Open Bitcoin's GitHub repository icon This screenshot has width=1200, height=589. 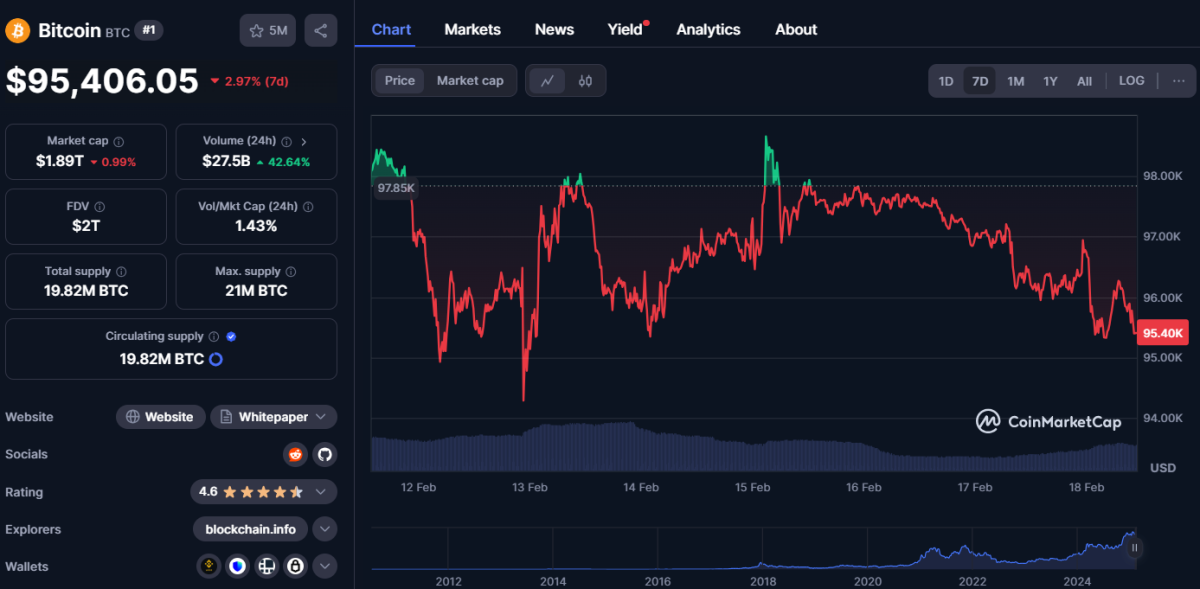coord(324,454)
